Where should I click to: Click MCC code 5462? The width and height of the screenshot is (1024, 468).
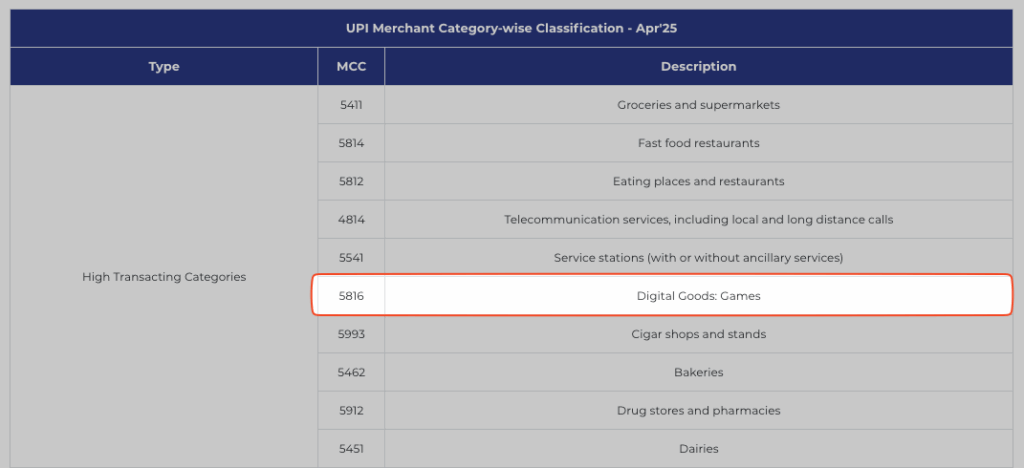[351, 372]
